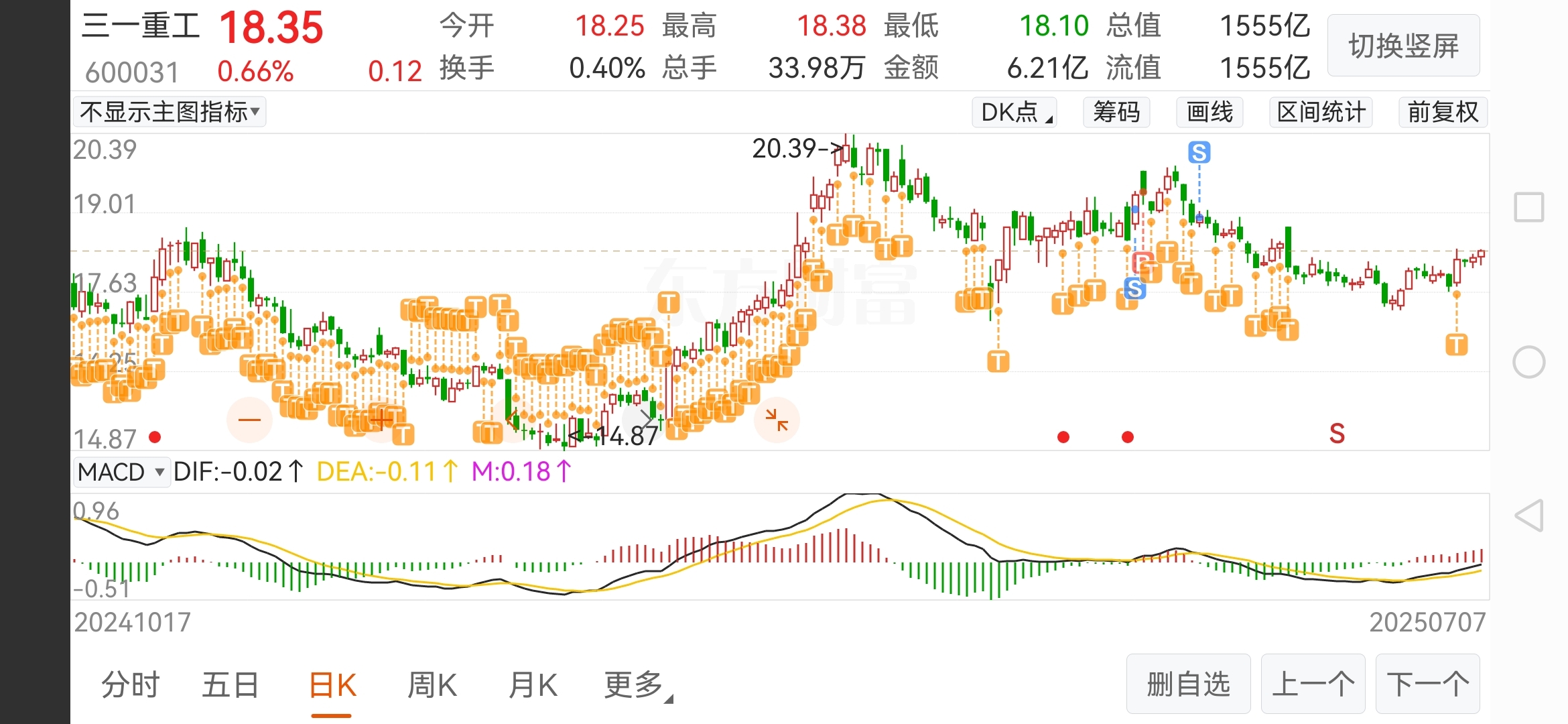This screenshot has height=724, width=1568.
Task: Tap the 金额 amount value 6.21亿
Action: pos(1047,68)
